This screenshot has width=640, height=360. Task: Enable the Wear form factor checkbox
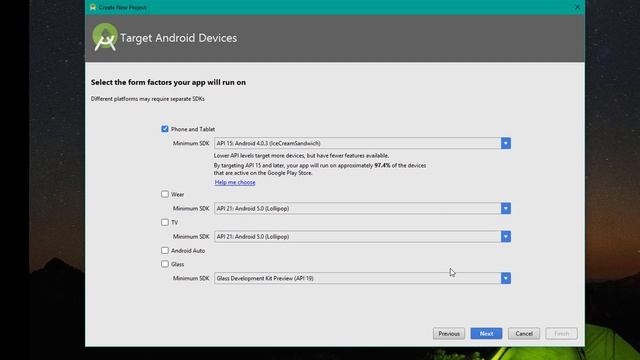click(x=165, y=194)
